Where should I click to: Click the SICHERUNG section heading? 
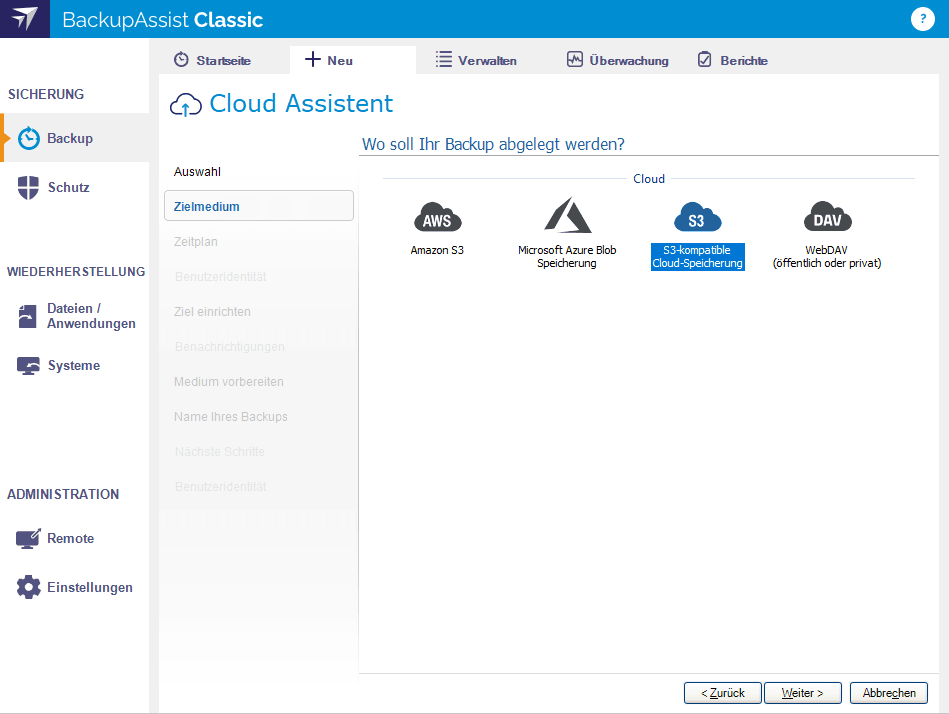coord(46,94)
